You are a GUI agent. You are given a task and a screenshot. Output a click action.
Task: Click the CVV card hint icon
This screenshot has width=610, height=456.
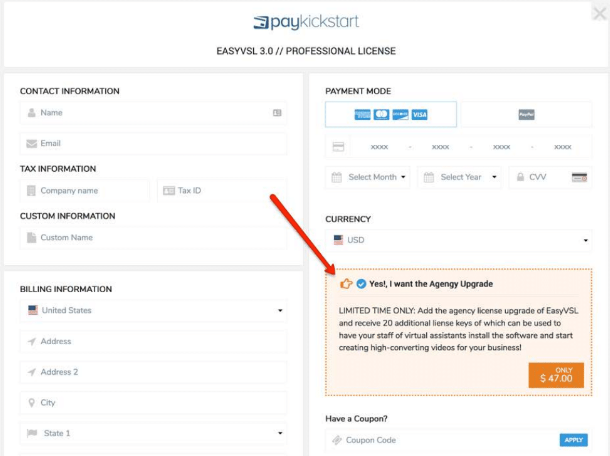pos(579,177)
